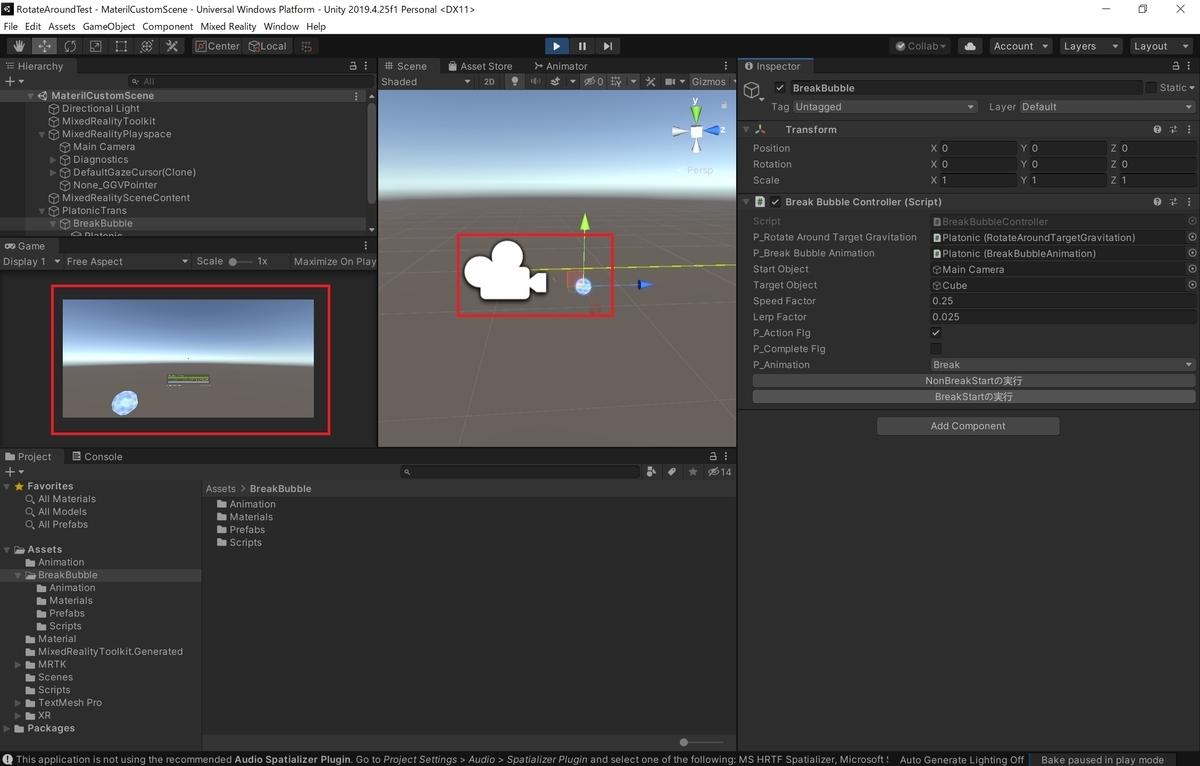Open the custom editor tools
The height and width of the screenshot is (766, 1200).
point(172,46)
